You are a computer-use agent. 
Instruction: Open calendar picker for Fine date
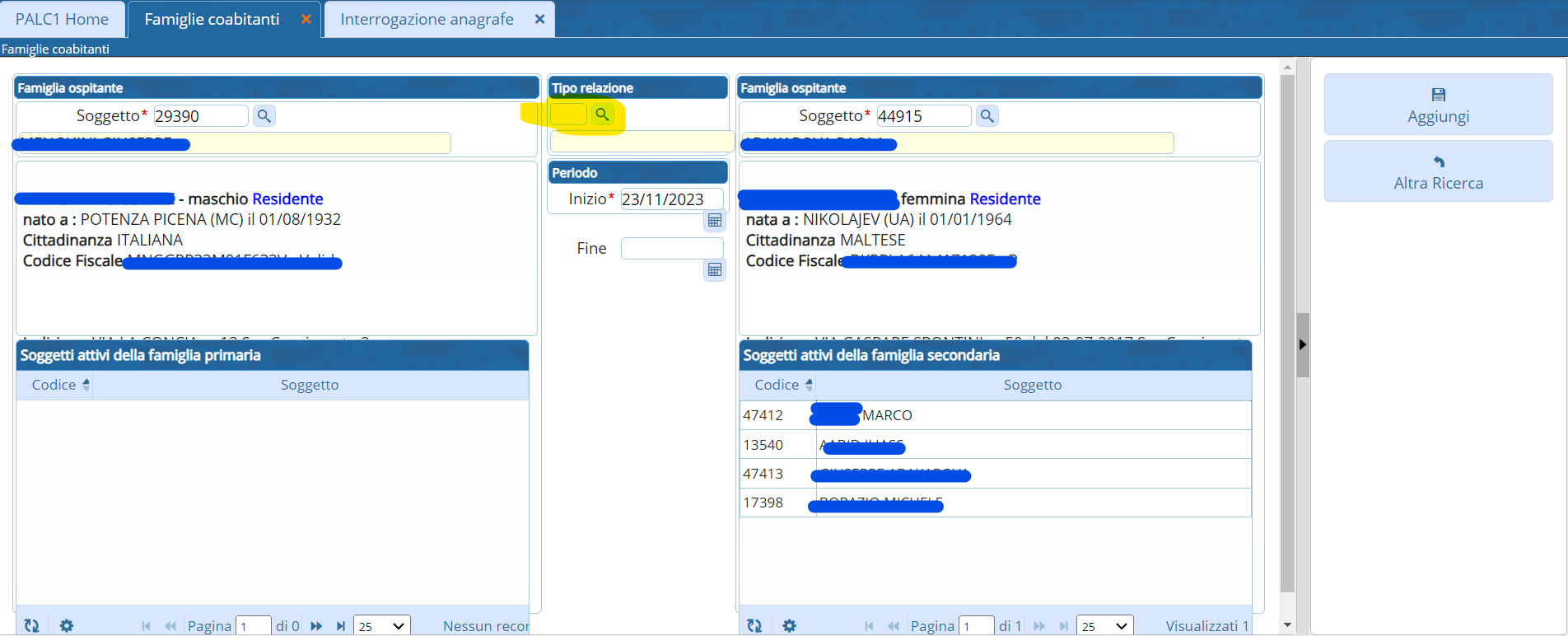point(715,270)
